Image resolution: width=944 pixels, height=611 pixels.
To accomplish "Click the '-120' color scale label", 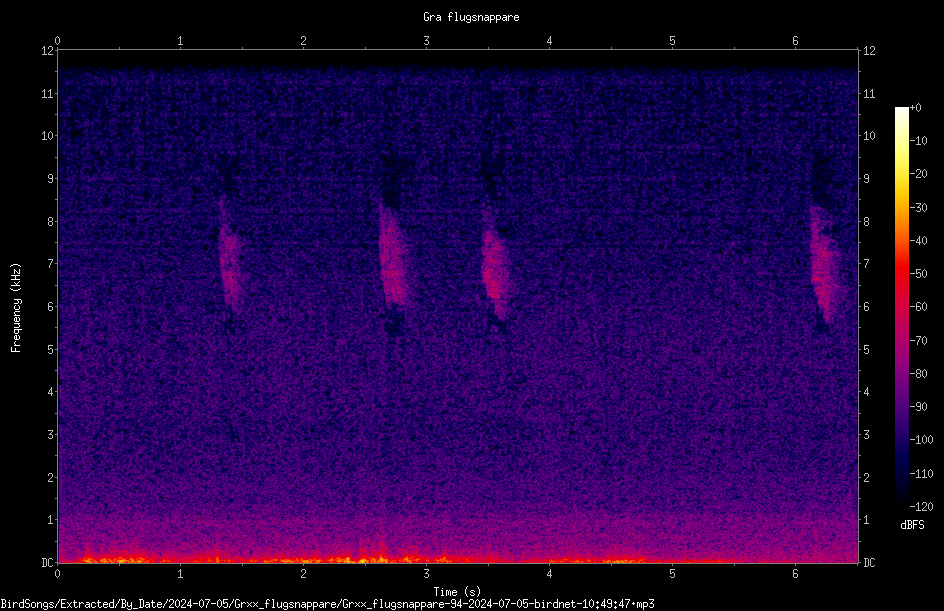I will (x=921, y=507).
